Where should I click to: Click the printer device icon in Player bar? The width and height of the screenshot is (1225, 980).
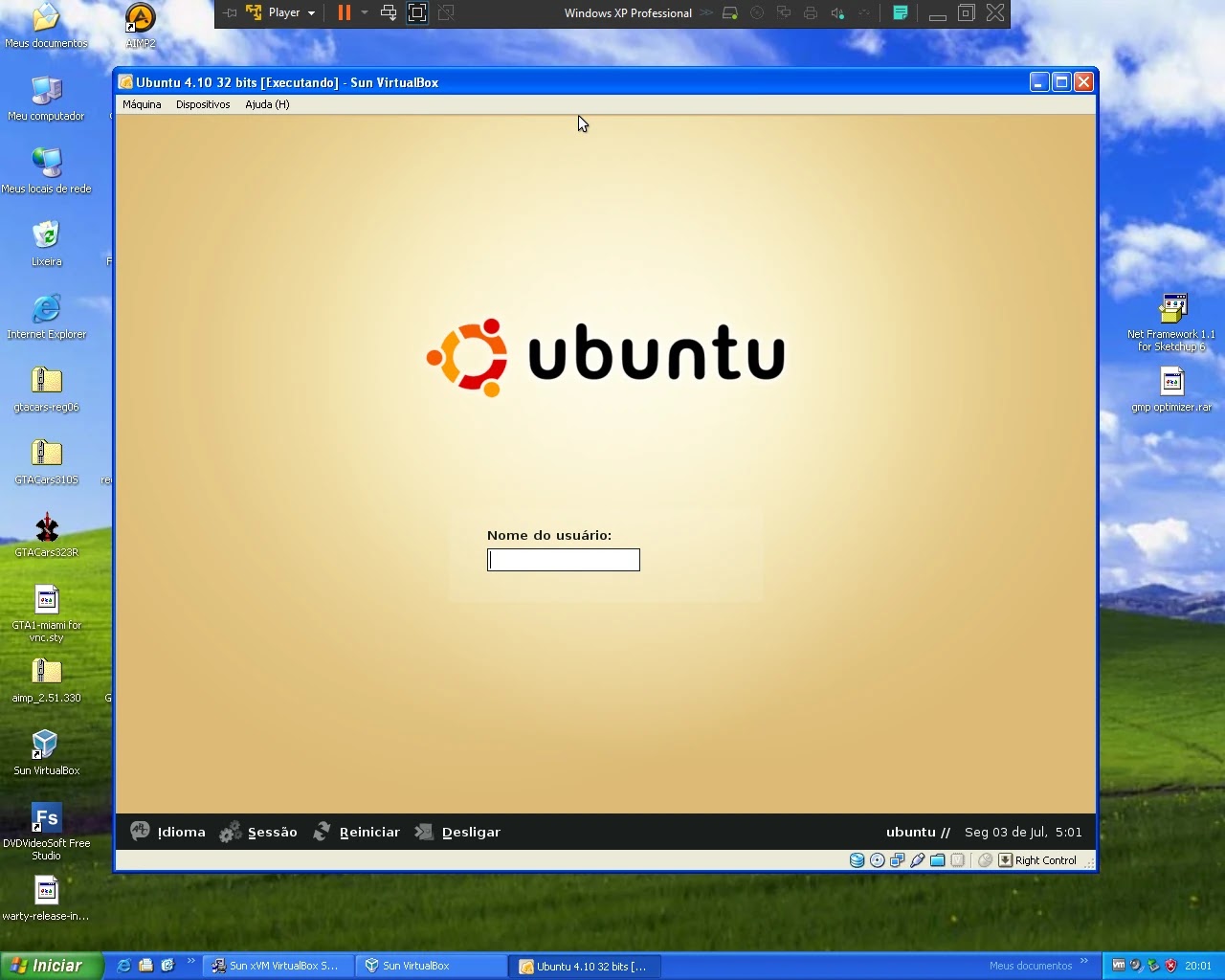(x=811, y=13)
